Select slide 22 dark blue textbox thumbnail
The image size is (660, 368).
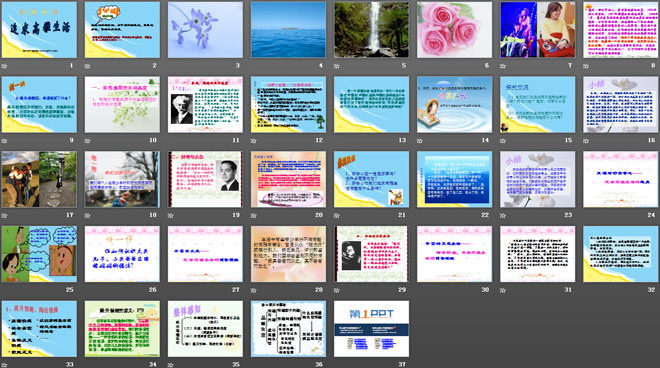point(455,179)
